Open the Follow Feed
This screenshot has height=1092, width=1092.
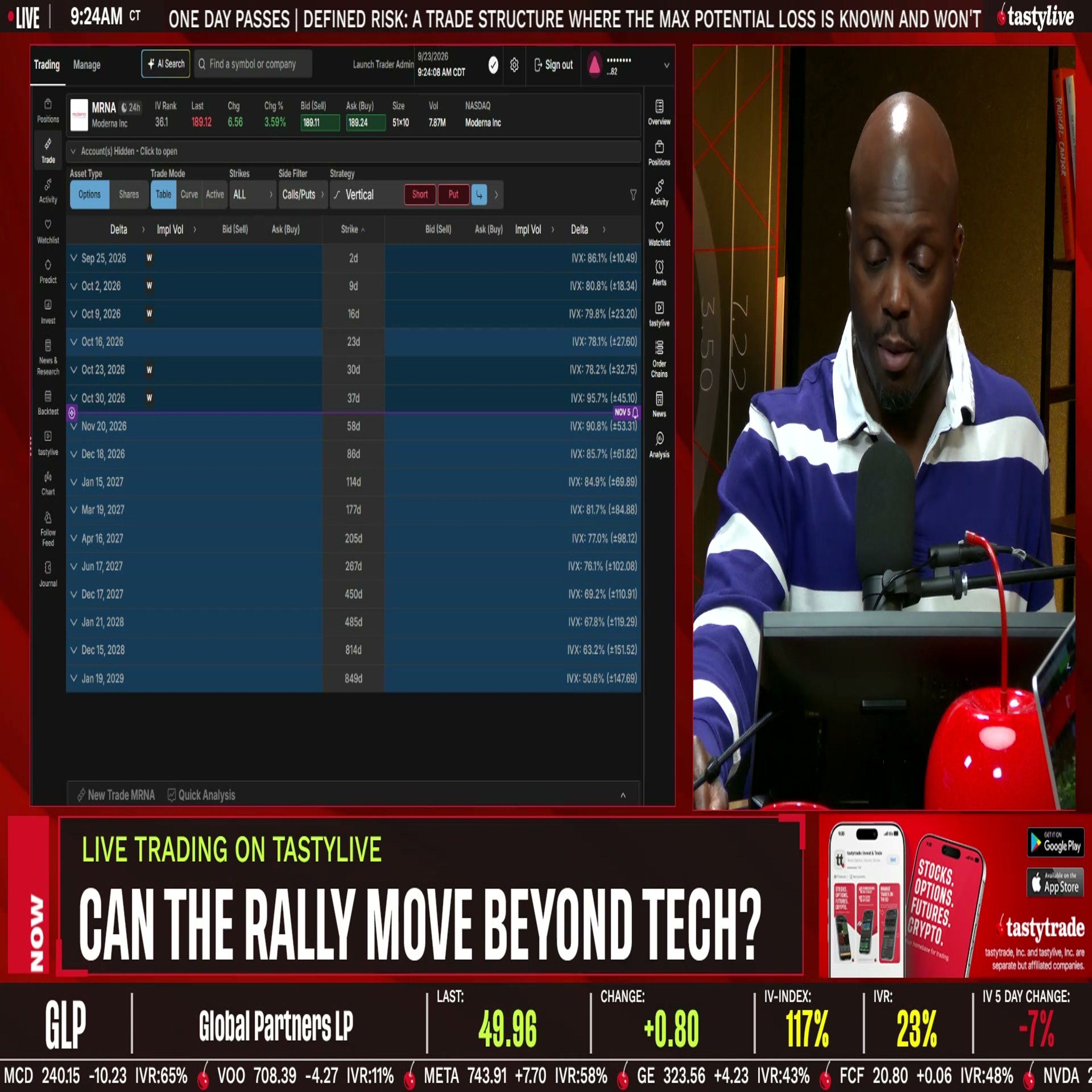point(48,529)
